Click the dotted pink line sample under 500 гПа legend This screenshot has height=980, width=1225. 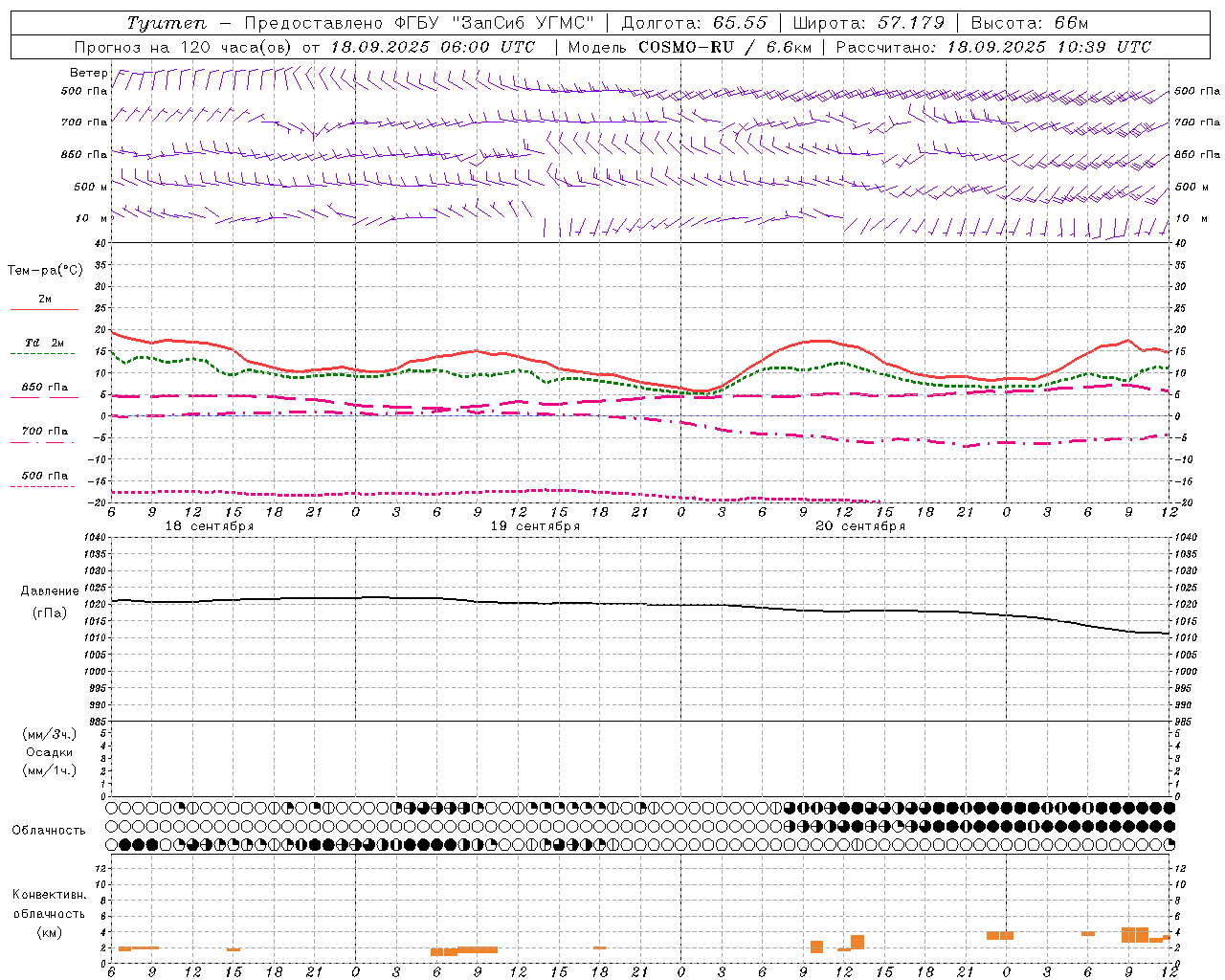(43, 486)
